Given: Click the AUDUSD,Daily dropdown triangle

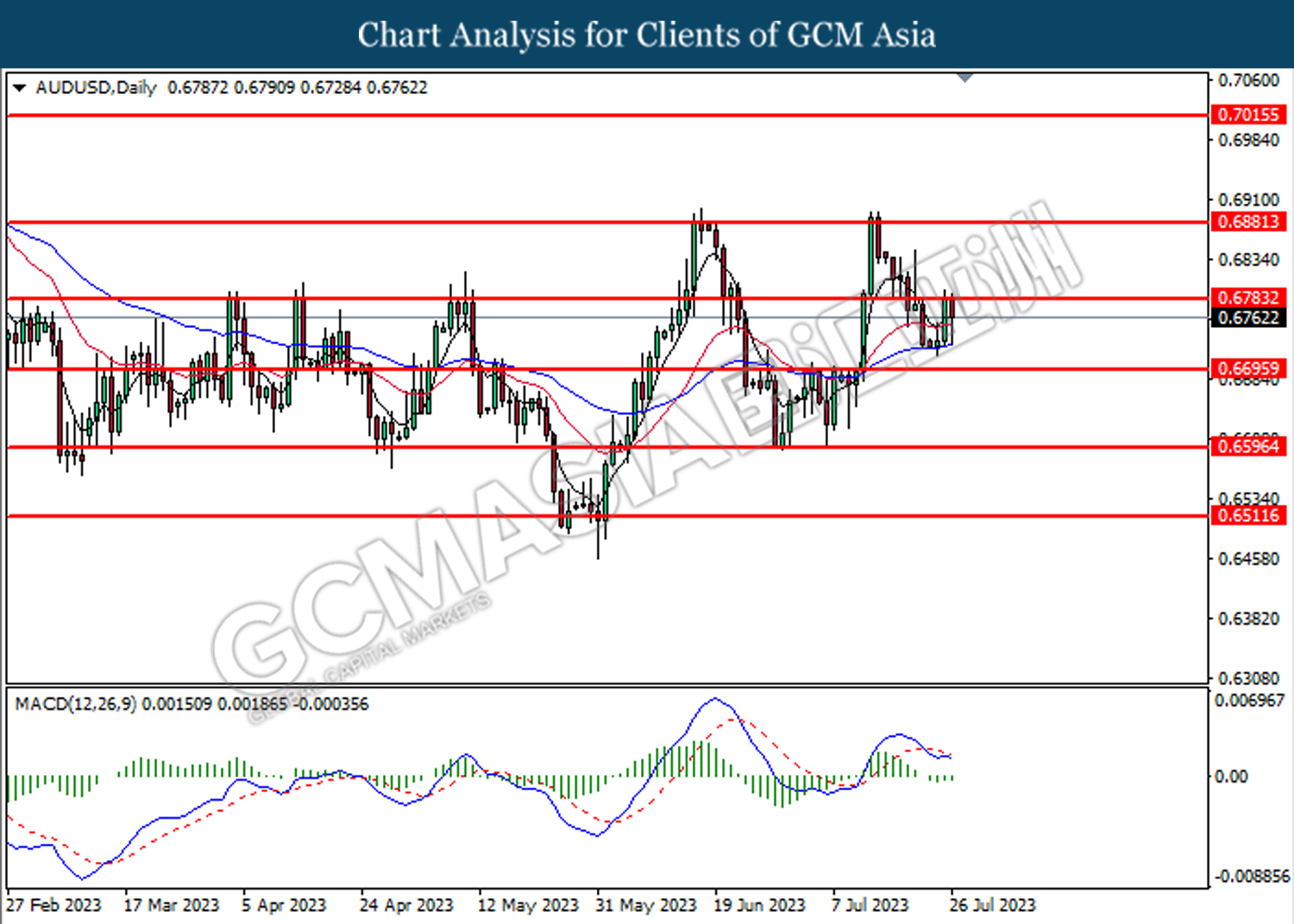Looking at the screenshot, I should 19,88.
